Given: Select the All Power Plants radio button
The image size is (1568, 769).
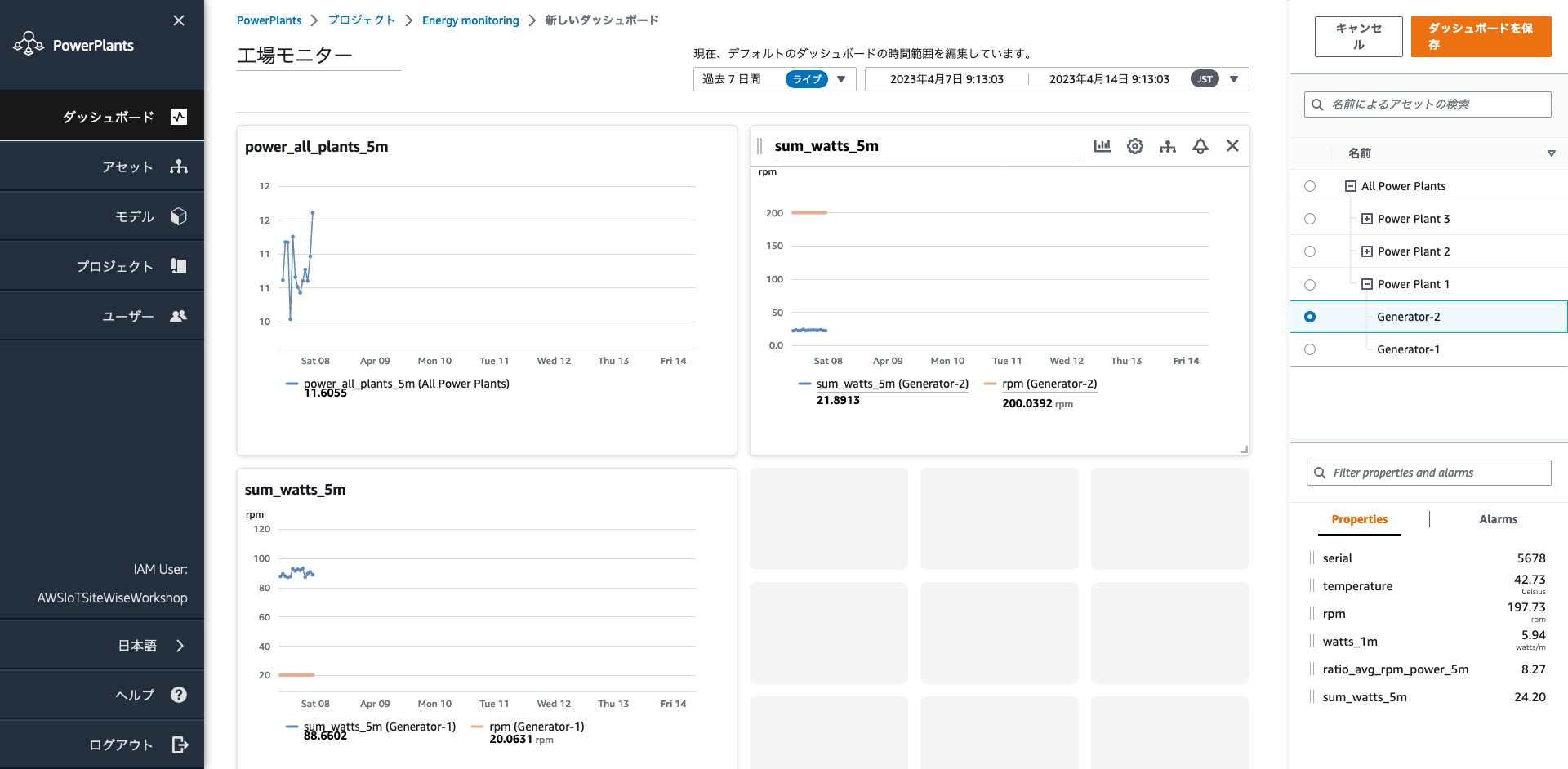Looking at the screenshot, I should click(1310, 186).
